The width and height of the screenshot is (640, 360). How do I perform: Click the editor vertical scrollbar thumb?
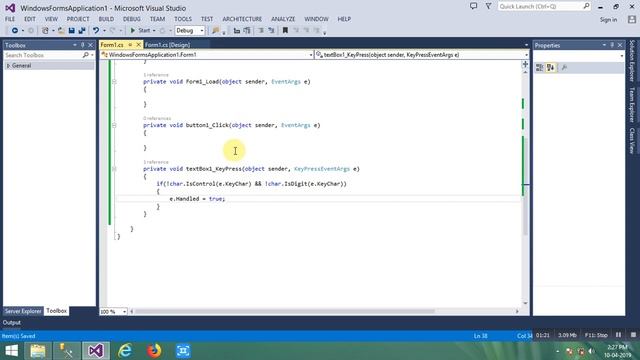(x=525, y=187)
